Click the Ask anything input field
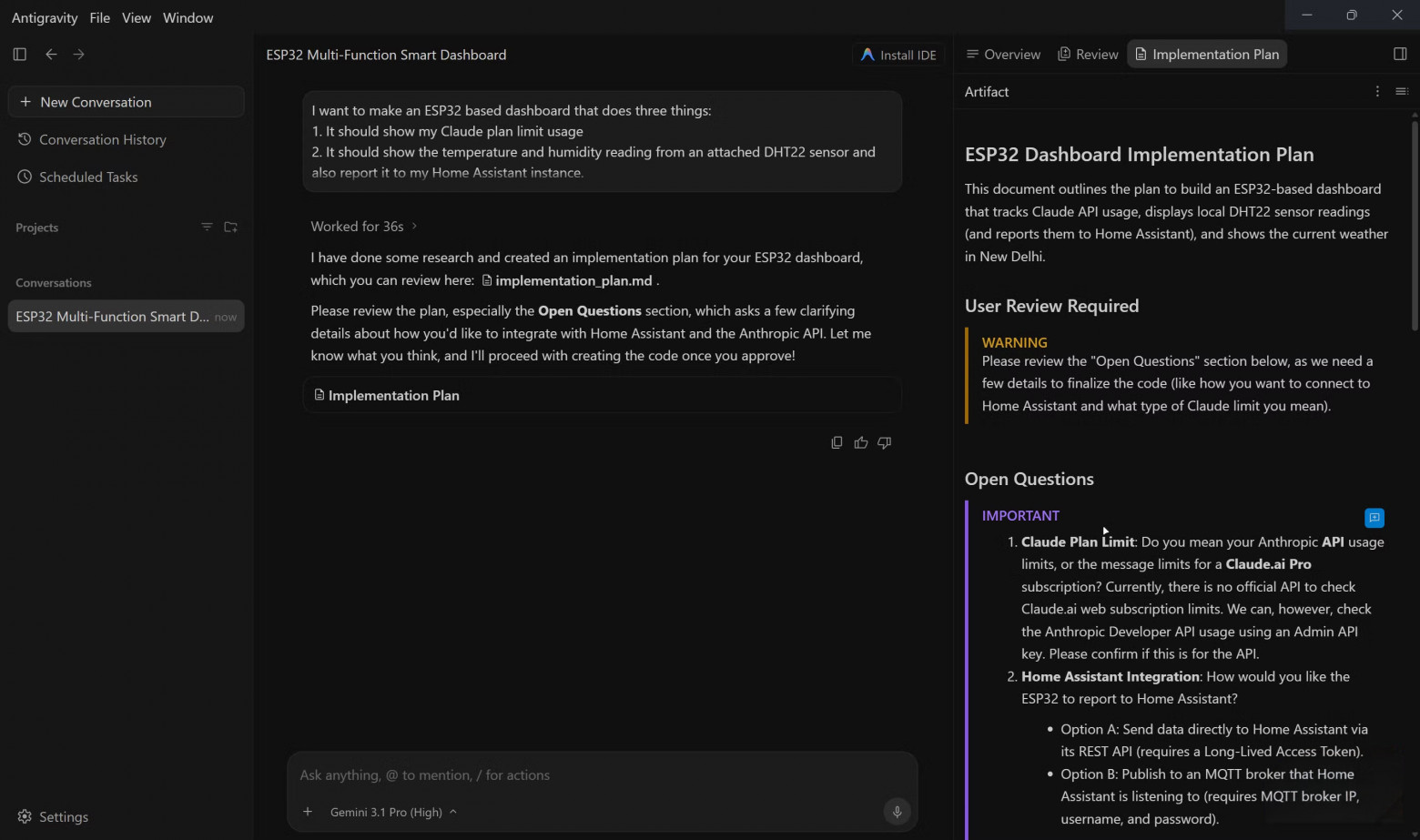 pyautogui.click(x=602, y=775)
